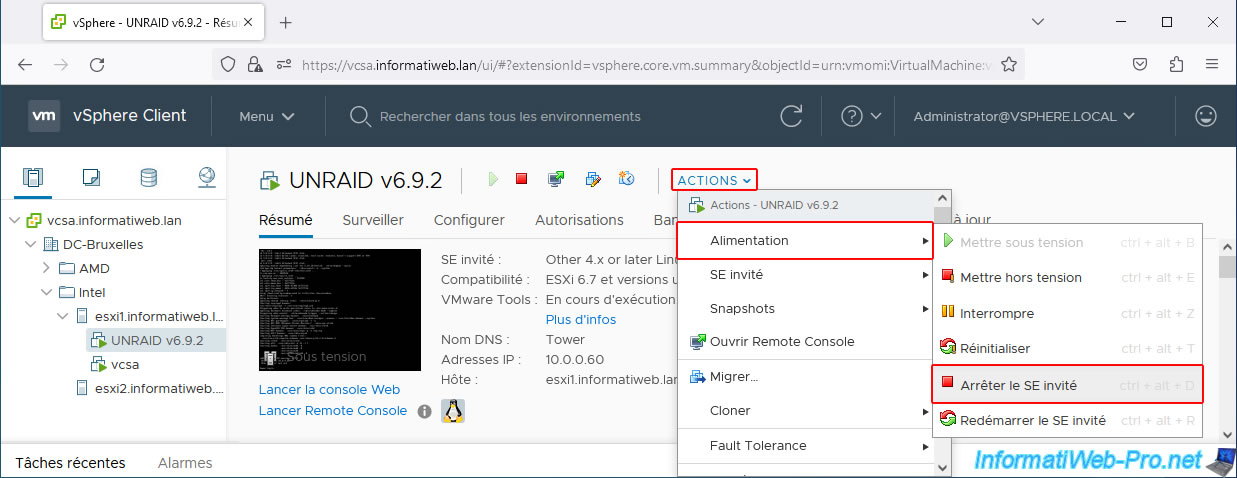Click the green power-on icon in VM toolbar
Image resolution: width=1237 pixels, height=478 pixels.
[492, 179]
